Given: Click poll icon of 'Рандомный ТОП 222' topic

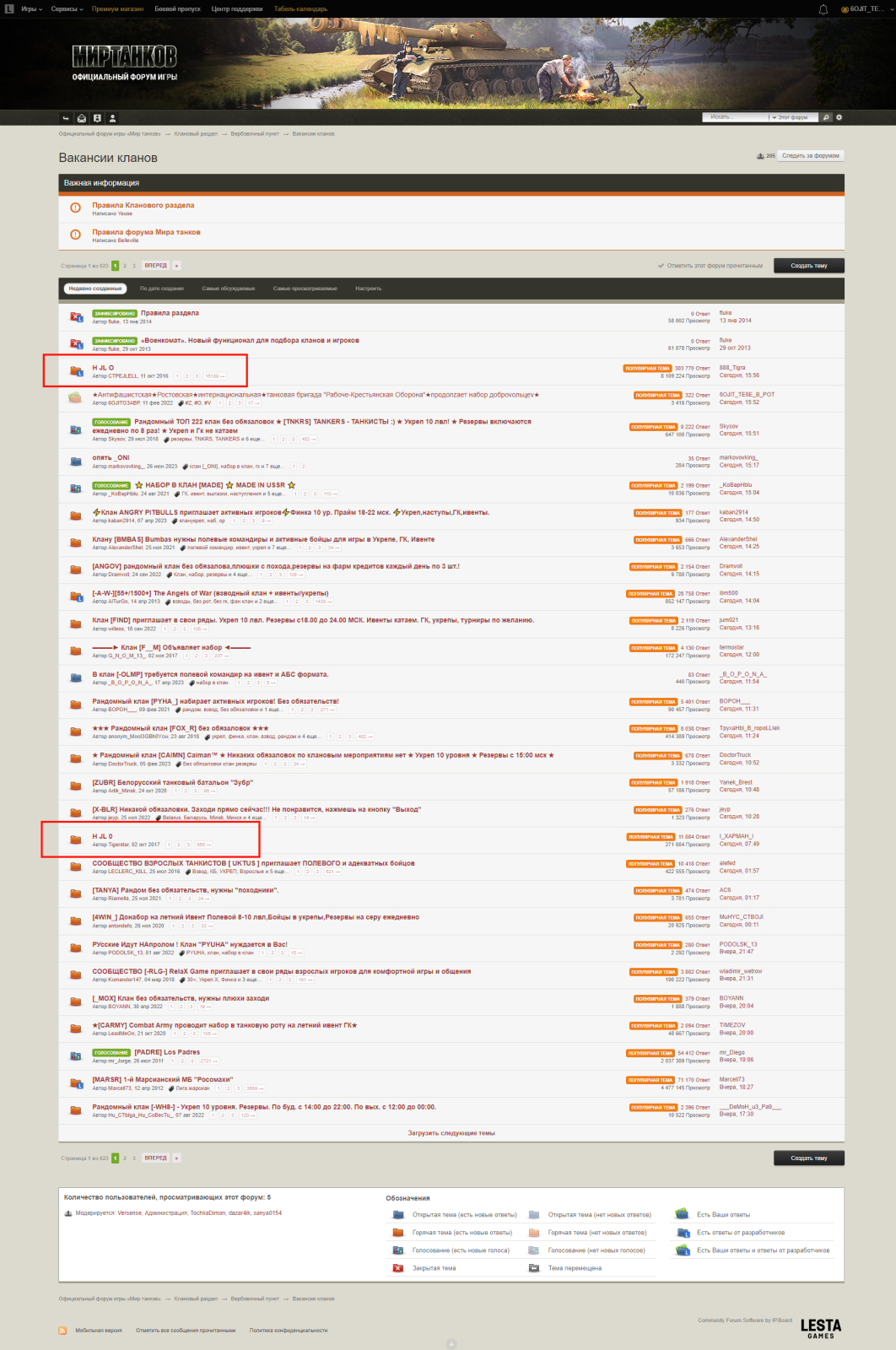Looking at the screenshot, I should [75, 429].
